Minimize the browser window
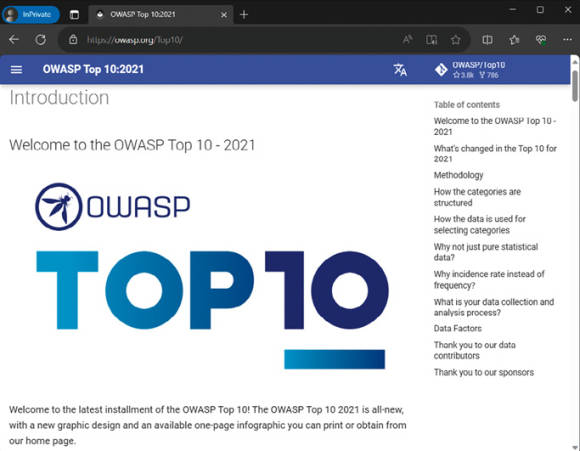This screenshot has width=580, height=451. (x=513, y=10)
